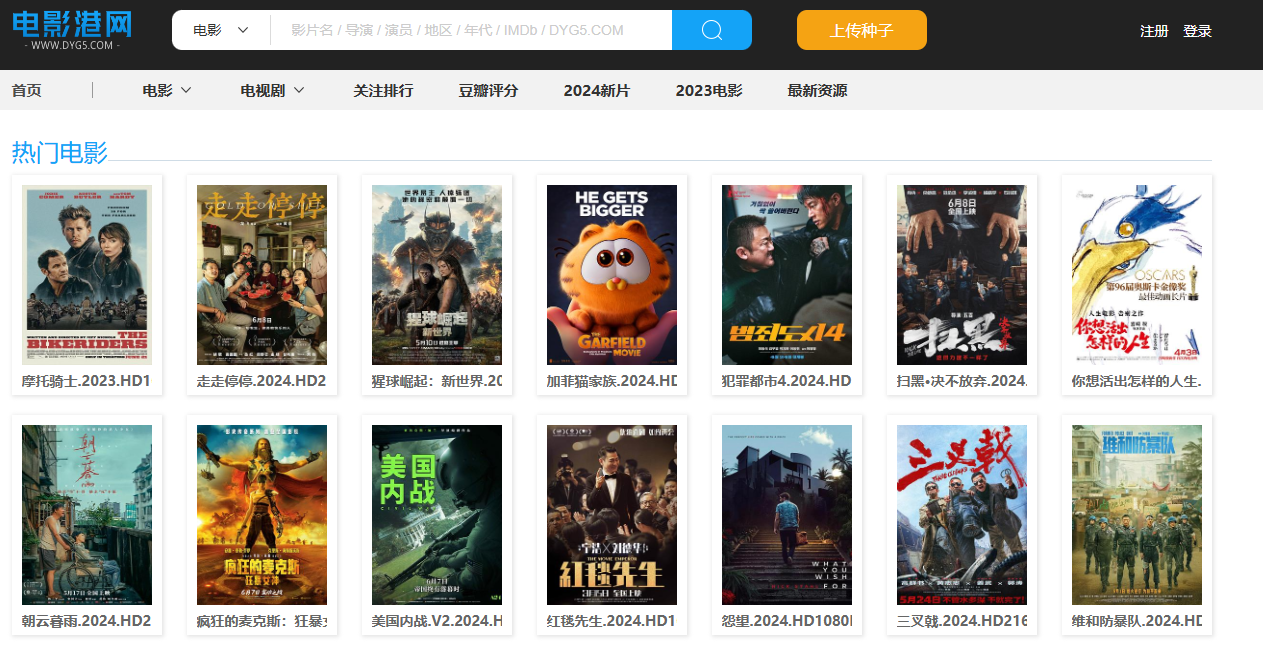The height and width of the screenshot is (655, 1263).
Task: Open 朝云暮雨 movie poster
Action: pyautogui.click(x=87, y=515)
